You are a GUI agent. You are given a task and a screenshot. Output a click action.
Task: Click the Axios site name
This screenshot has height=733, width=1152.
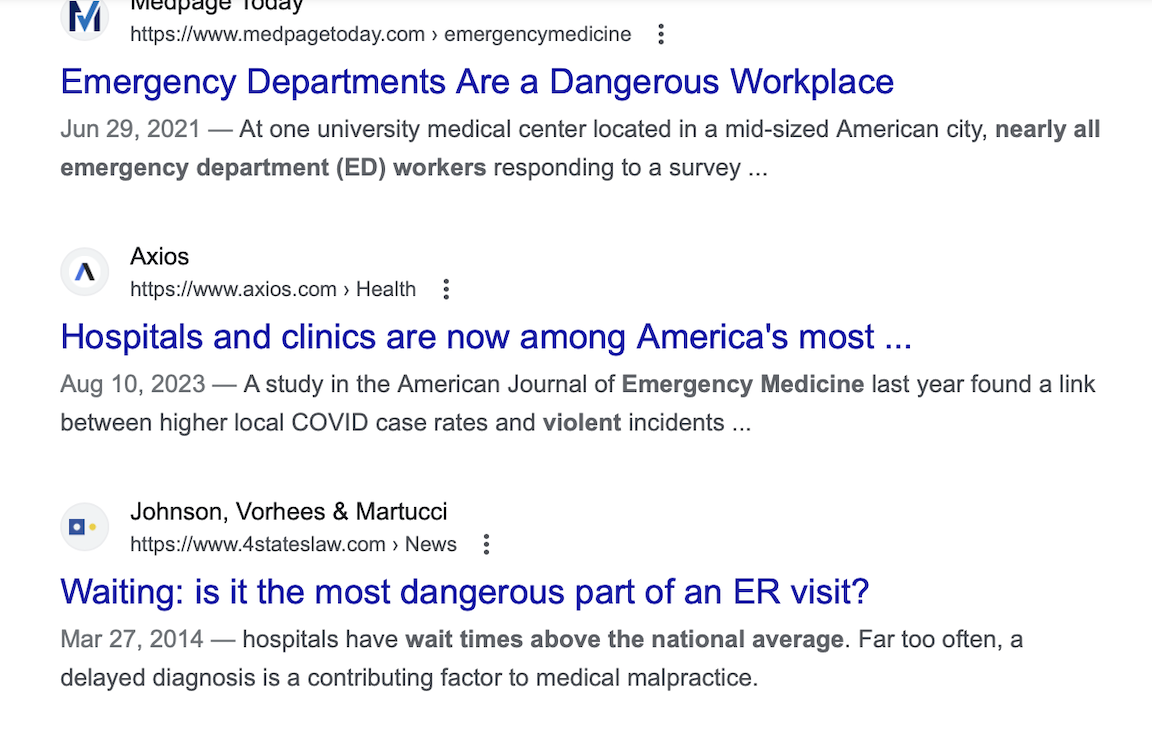click(159, 257)
